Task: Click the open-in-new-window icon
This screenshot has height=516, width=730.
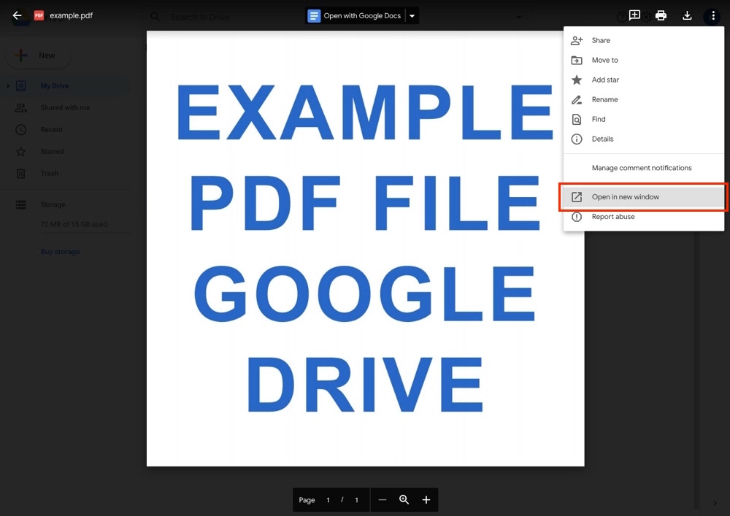Action: click(576, 197)
